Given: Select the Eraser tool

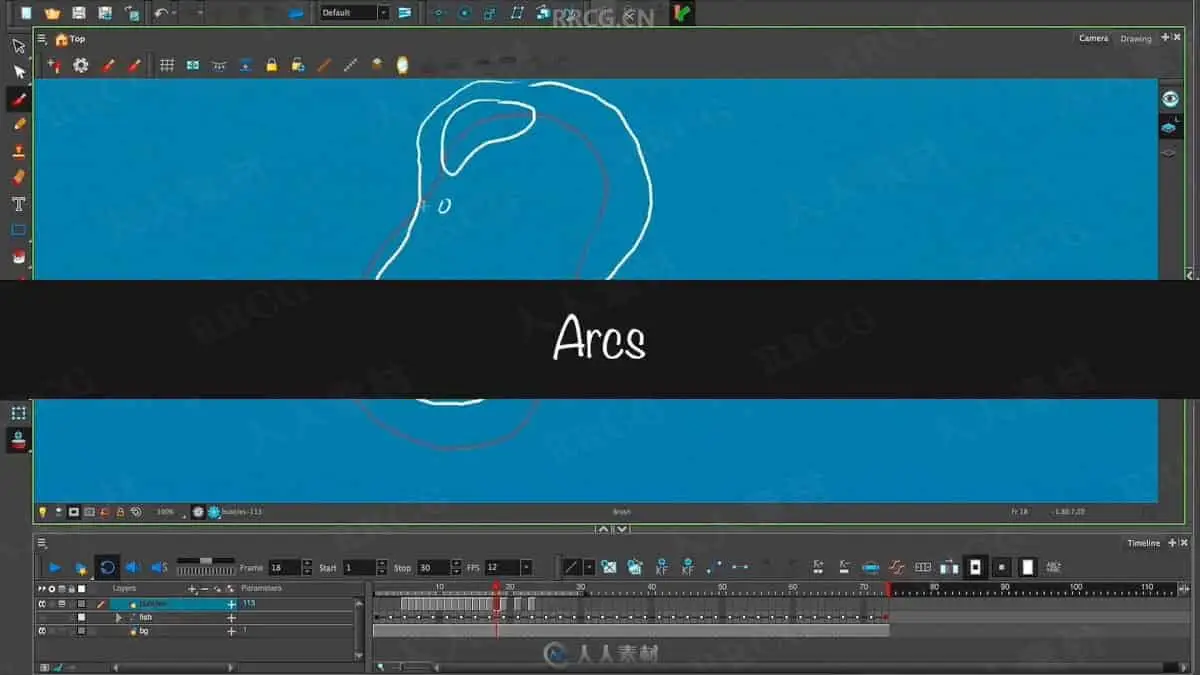Looking at the screenshot, I should 18,177.
